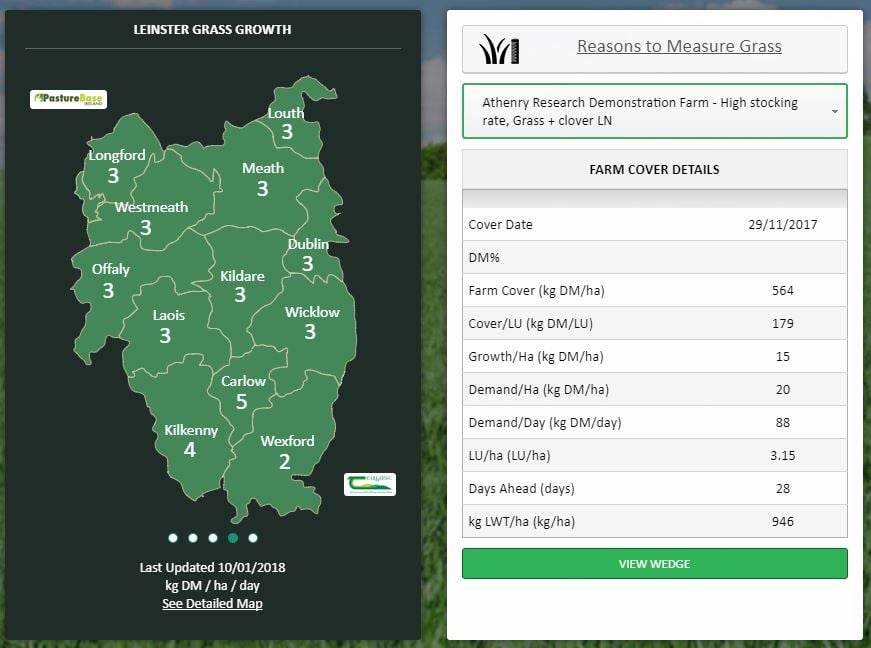
Task: Select Longford county on the map
Action: [x=115, y=166]
